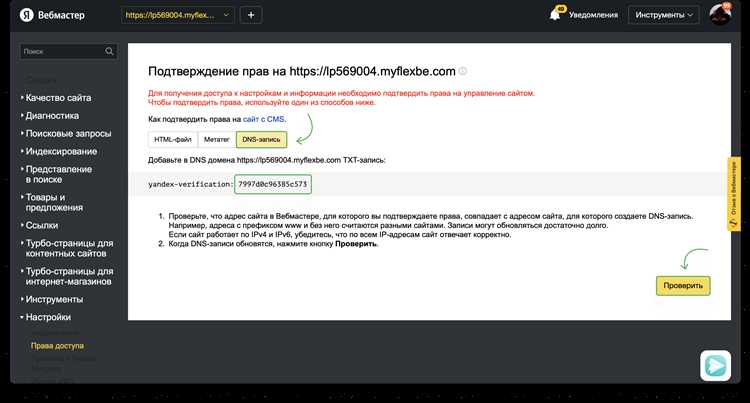
Task: Expand Диагностика section
Action: 50,116
